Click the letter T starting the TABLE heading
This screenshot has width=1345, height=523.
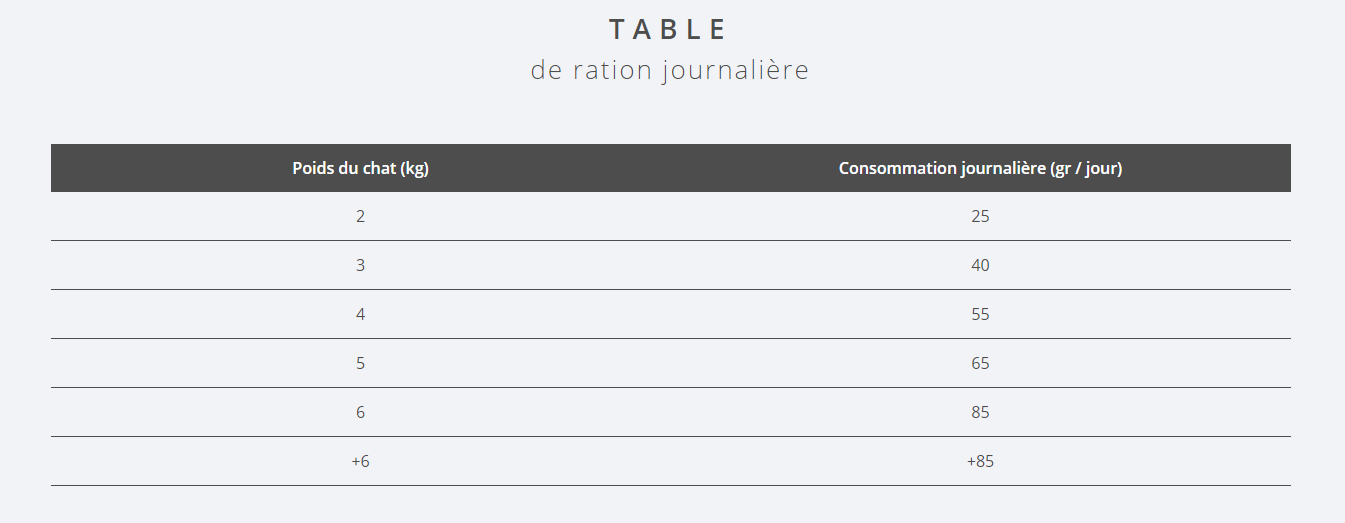click(x=618, y=30)
